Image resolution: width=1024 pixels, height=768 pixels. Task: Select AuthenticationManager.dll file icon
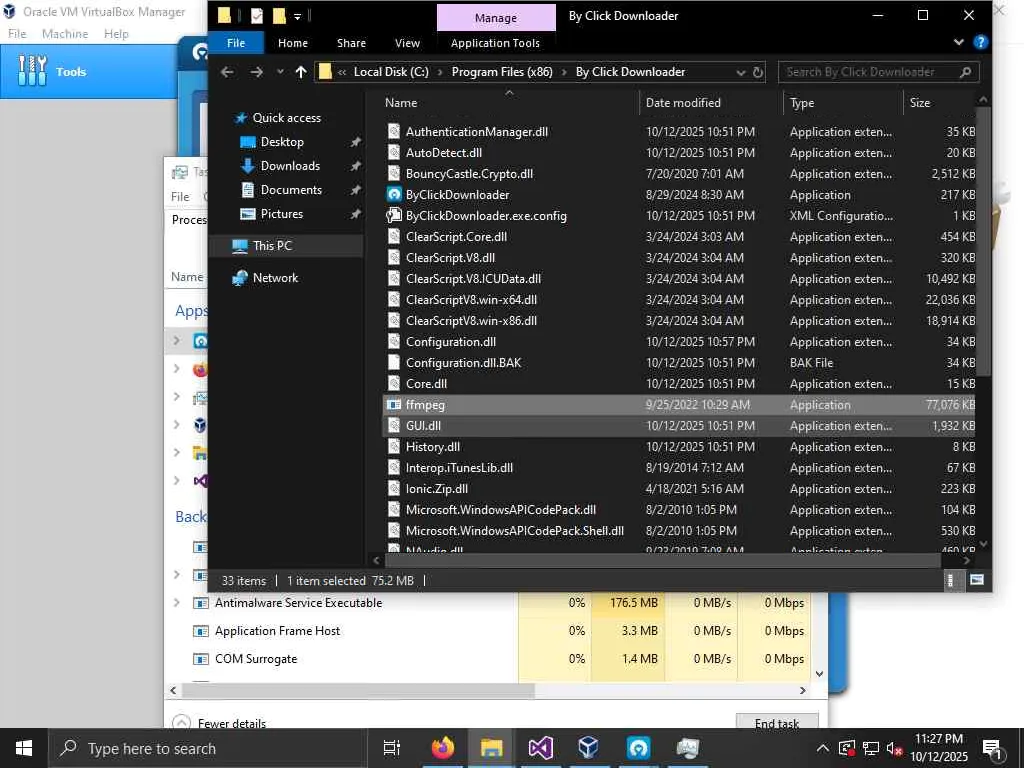pos(394,131)
